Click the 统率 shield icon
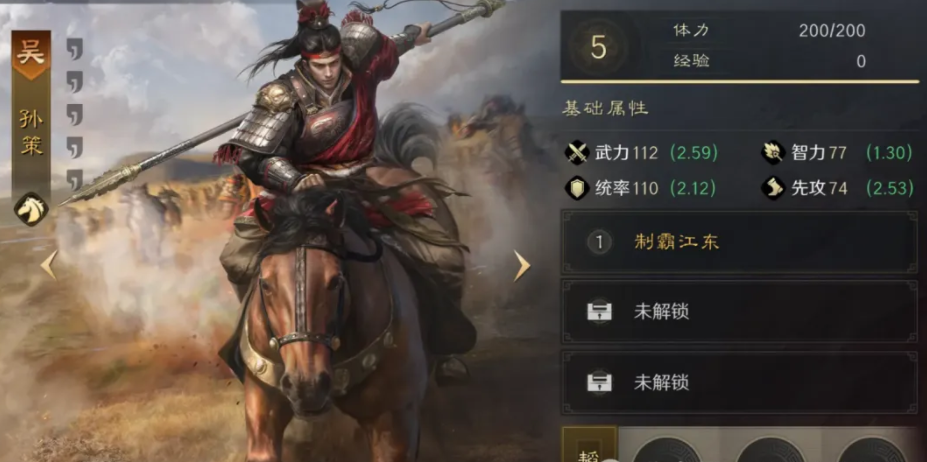Image resolution: width=927 pixels, height=462 pixels. 576,189
